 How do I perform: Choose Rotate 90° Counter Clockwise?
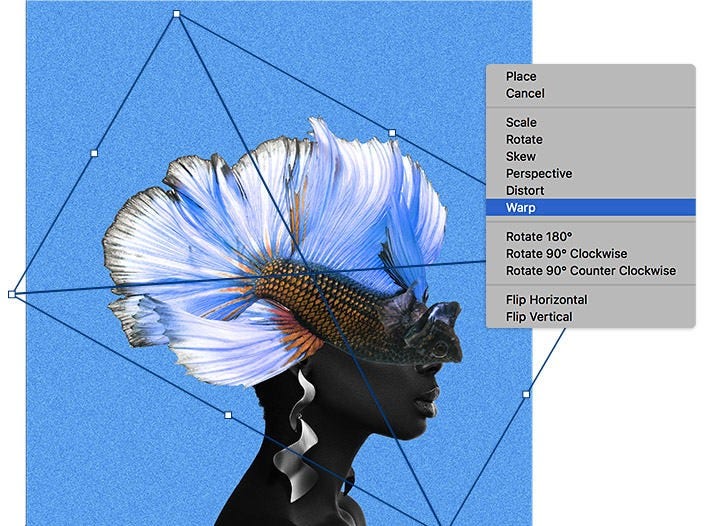pyautogui.click(x=591, y=270)
